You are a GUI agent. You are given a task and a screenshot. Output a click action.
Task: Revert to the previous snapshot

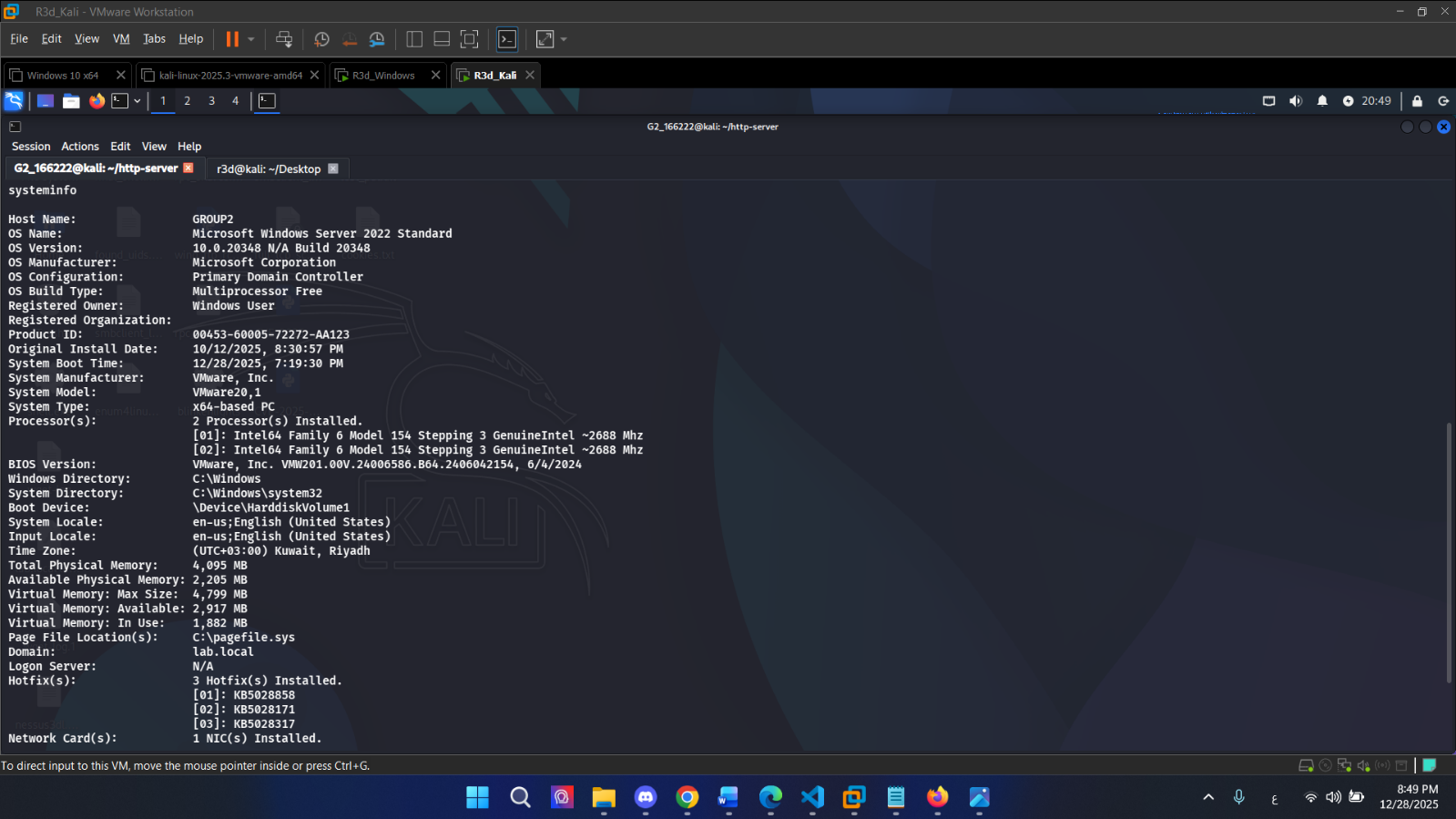click(349, 39)
